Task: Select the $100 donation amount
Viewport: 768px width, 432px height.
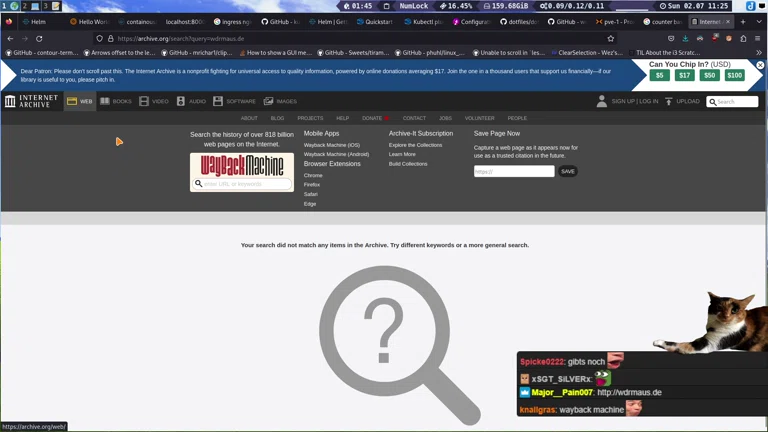Action: (734, 75)
